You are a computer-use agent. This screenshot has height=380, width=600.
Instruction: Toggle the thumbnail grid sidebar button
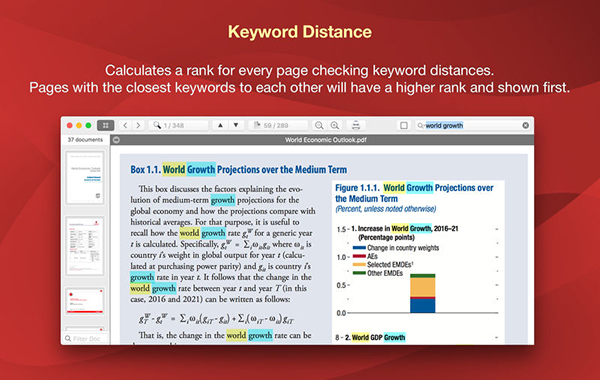pos(106,125)
